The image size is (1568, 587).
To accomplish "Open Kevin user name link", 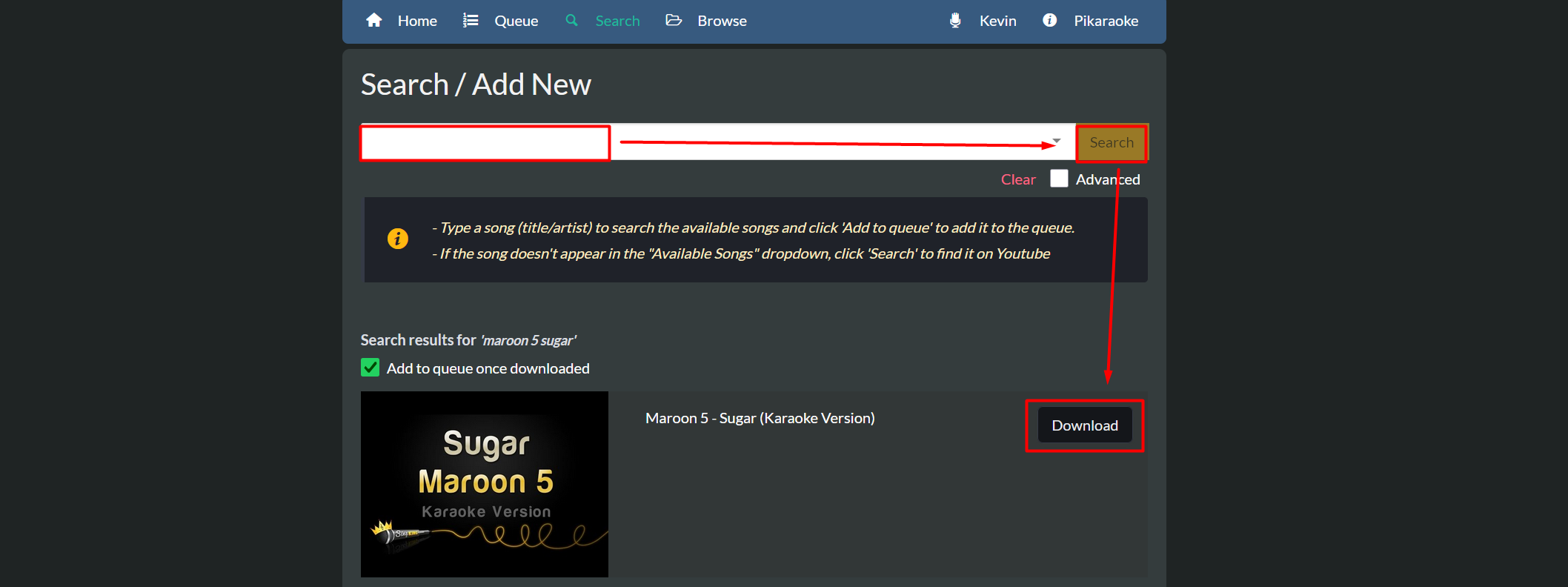I will [x=997, y=21].
